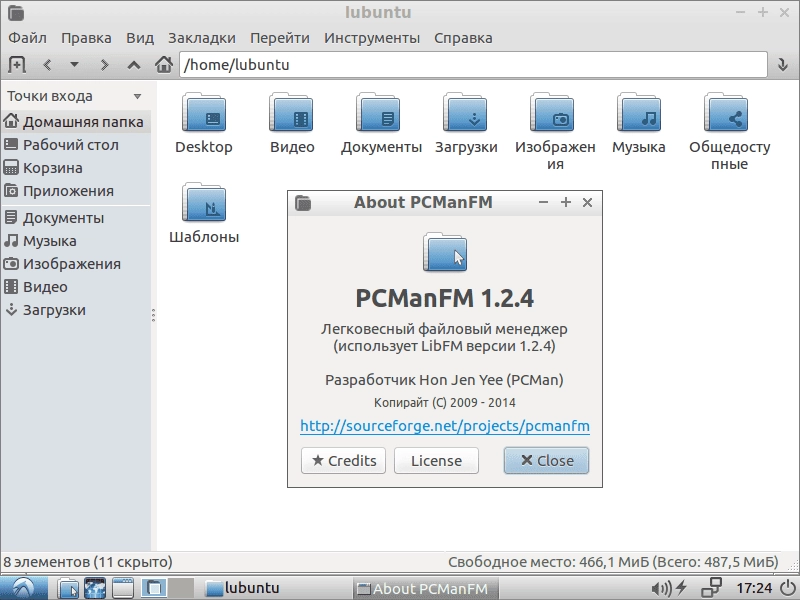Select Рабочий стол in the sidebar

pos(76,145)
